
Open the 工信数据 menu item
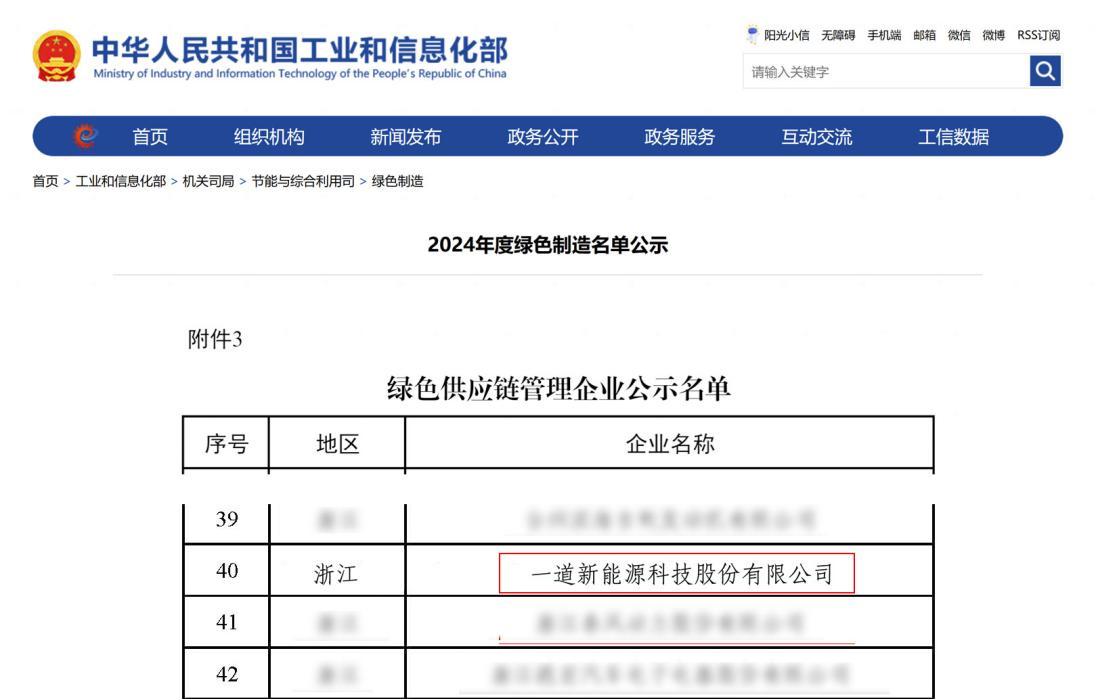pyautogui.click(x=953, y=137)
